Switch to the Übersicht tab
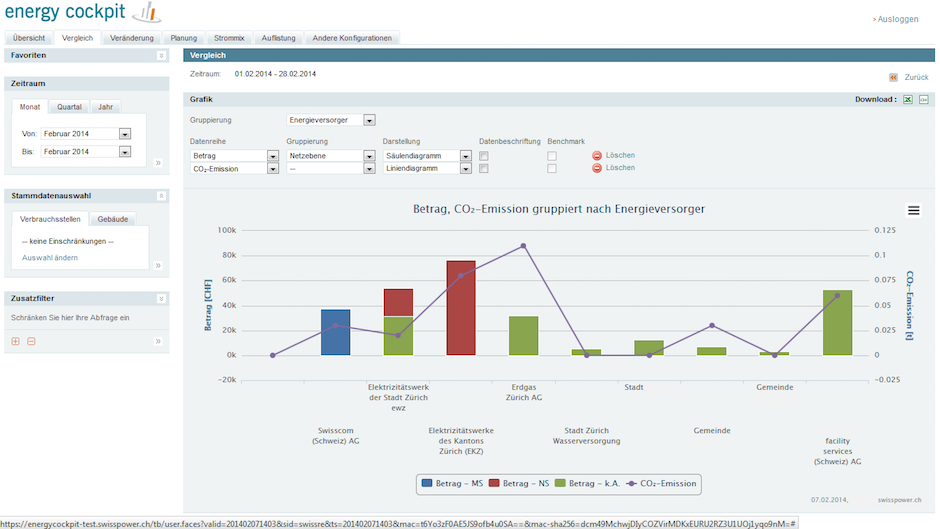The height and width of the screenshot is (529, 940). pyautogui.click(x=29, y=38)
